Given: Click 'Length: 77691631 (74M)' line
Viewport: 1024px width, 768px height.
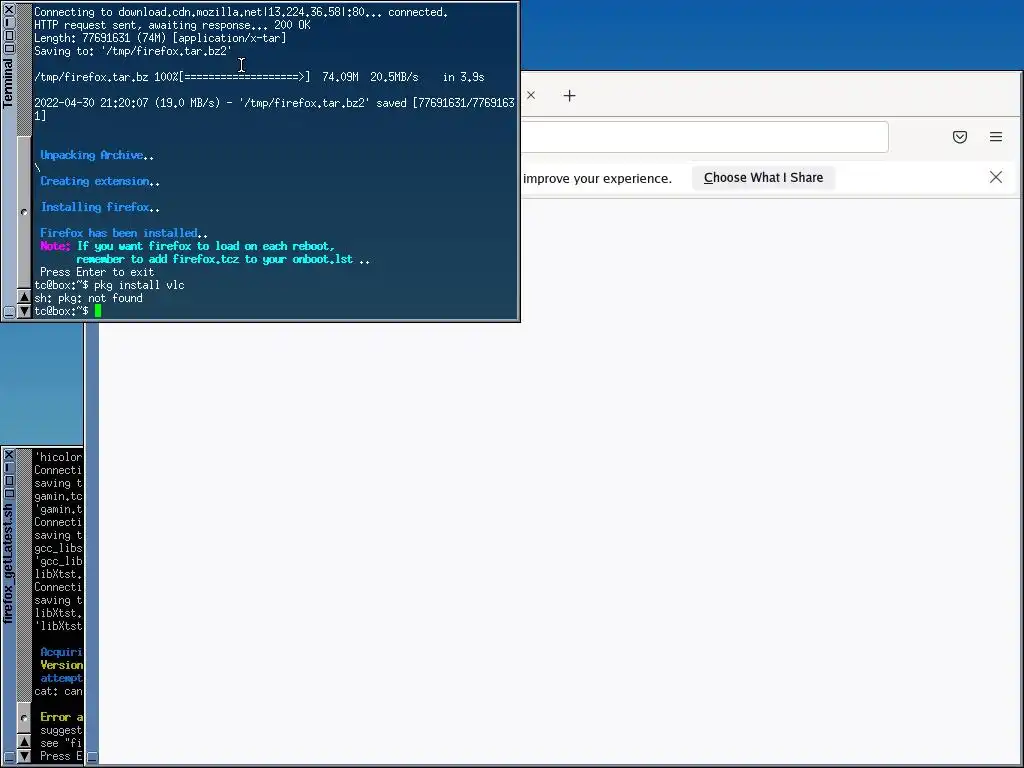Looking at the screenshot, I should [x=160, y=38].
